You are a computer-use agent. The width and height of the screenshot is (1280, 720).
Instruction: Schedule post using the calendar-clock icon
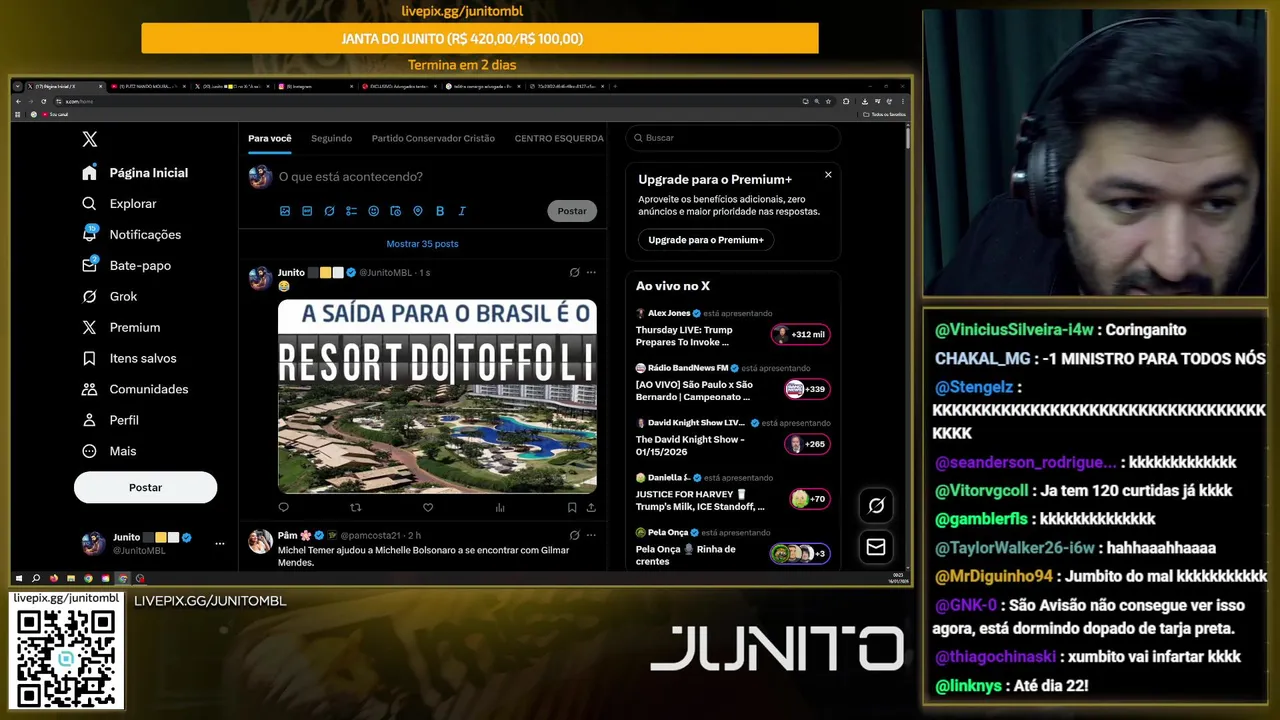pyautogui.click(x=396, y=211)
